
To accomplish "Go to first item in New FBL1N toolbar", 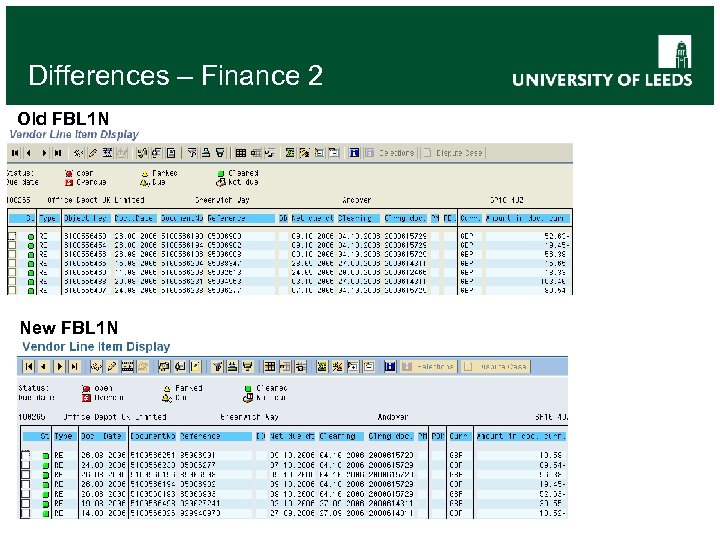I will tap(29, 366).
